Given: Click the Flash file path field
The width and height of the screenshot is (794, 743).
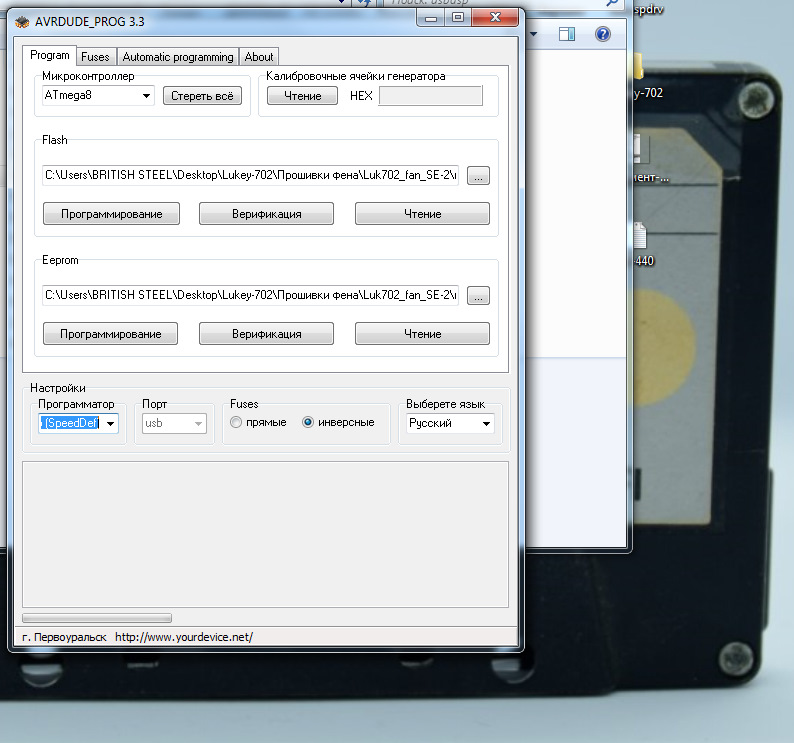Looking at the screenshot, I should click(250, 175).
